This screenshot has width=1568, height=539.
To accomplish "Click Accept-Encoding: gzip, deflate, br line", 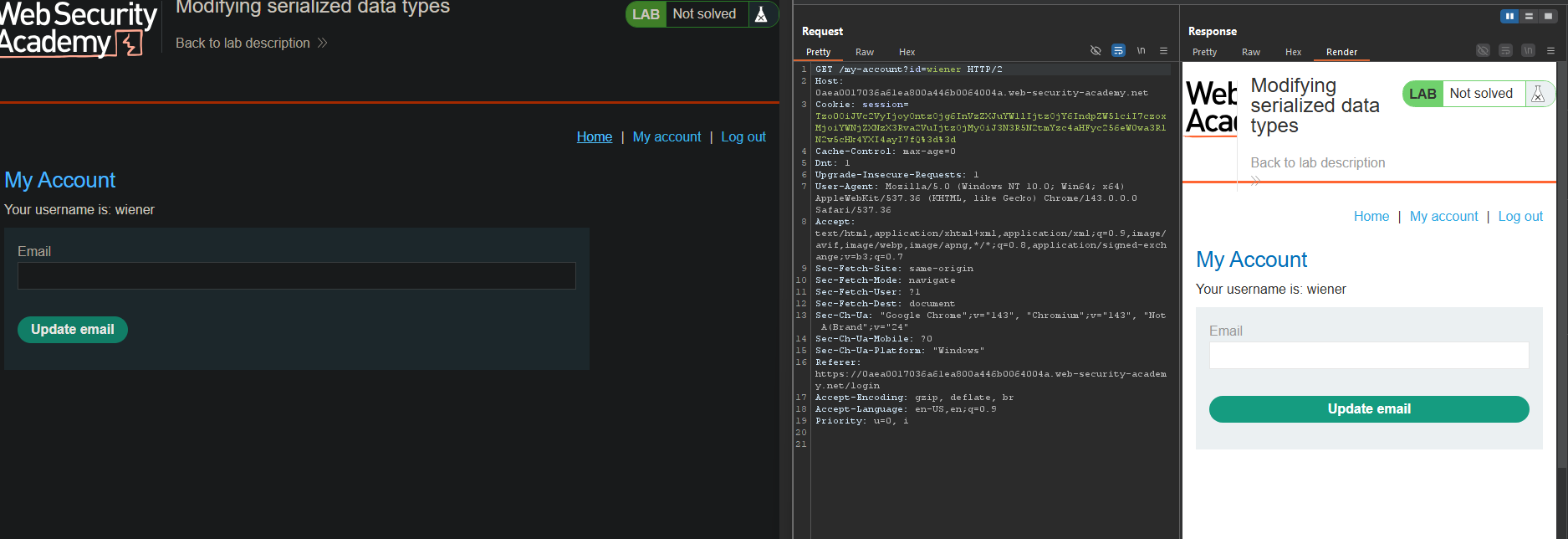I will click(x=914, y=398).
